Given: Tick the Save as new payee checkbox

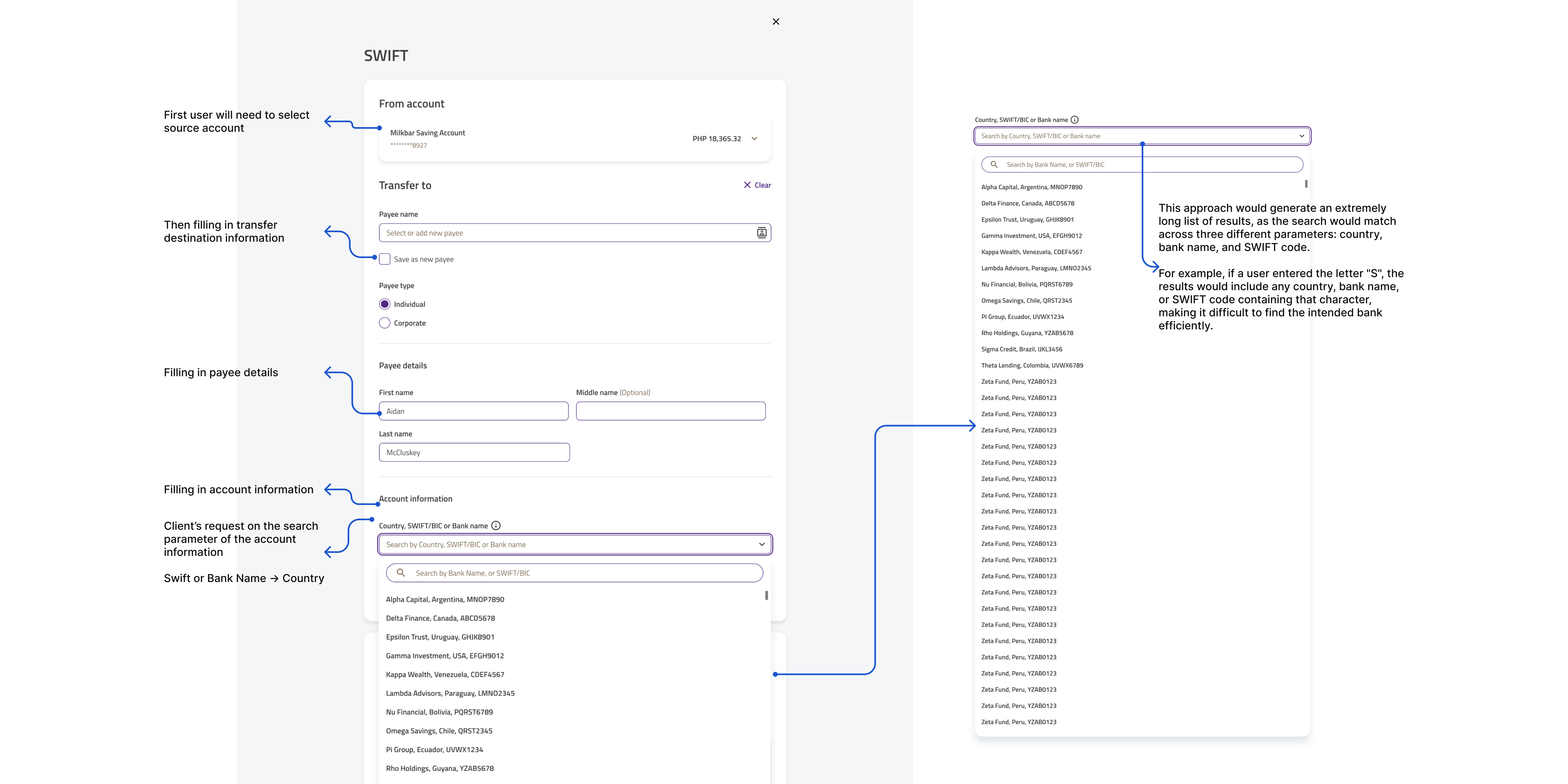Looking at the screenshot, I should (385, 259).
